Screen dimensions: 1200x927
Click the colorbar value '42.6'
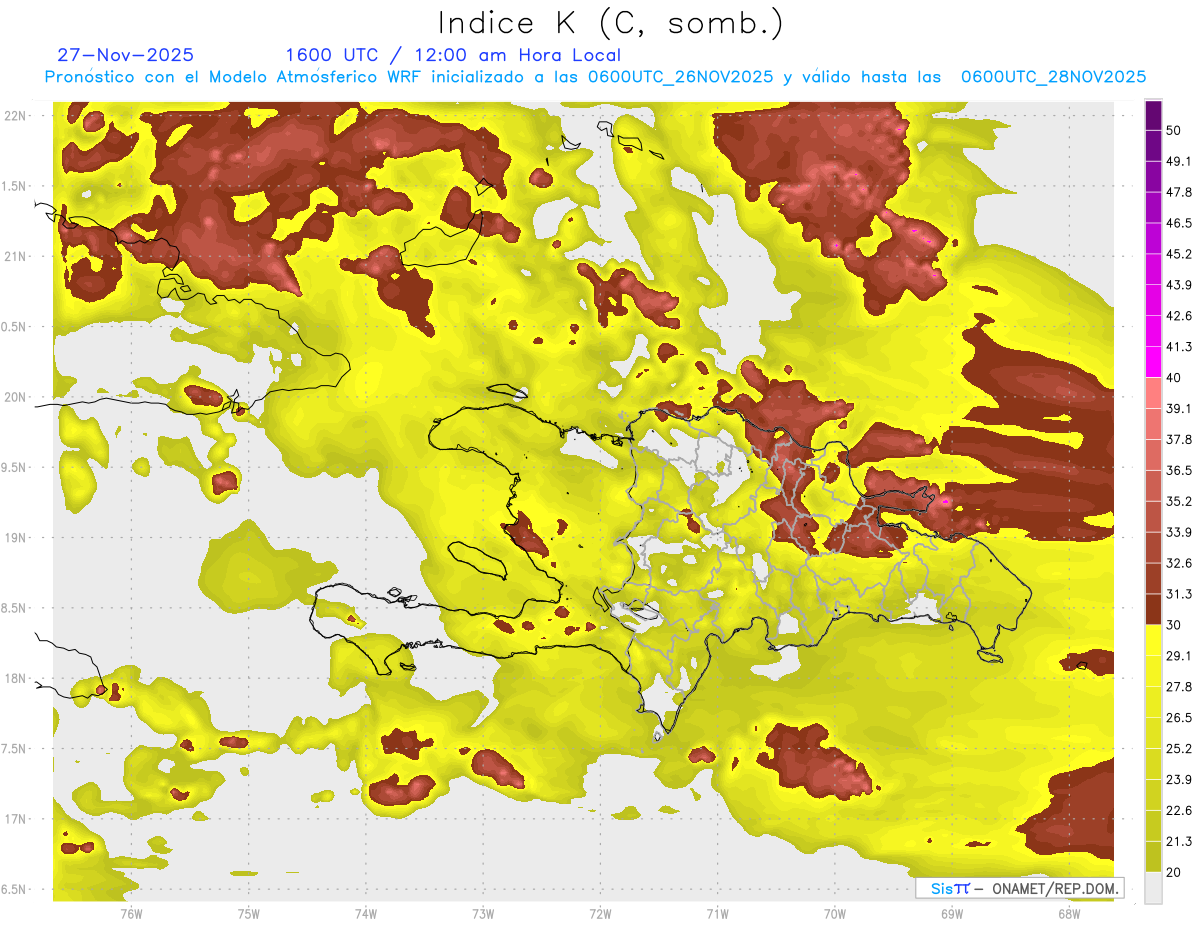1179,315
